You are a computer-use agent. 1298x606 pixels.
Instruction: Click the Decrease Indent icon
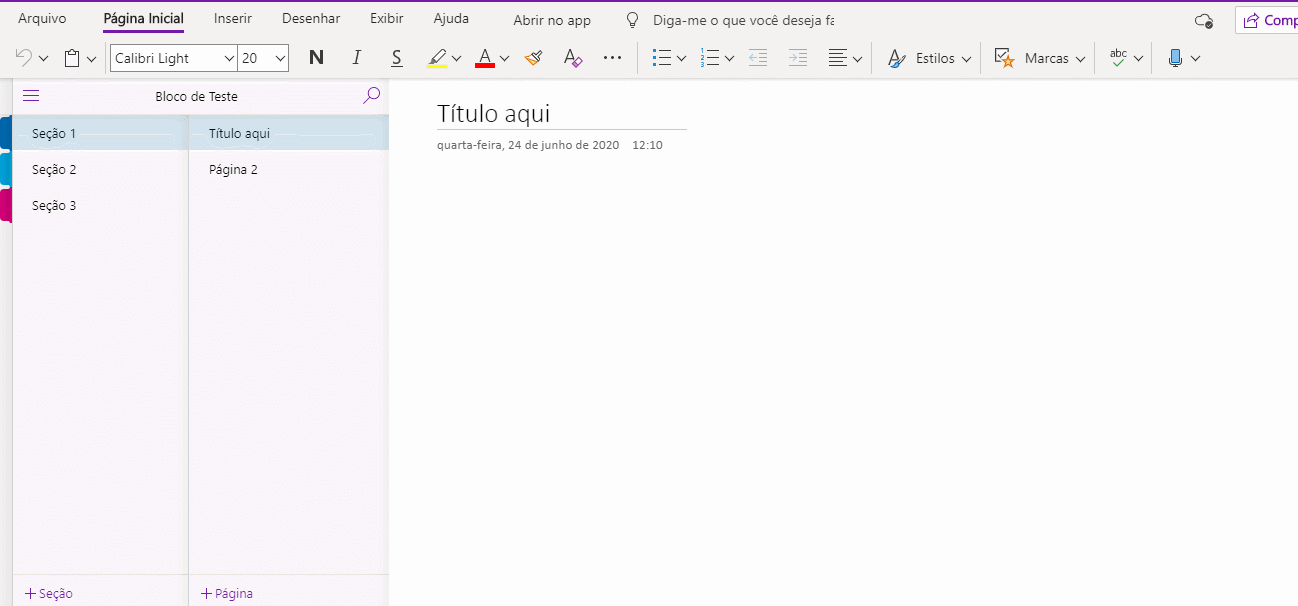[758, 59]
